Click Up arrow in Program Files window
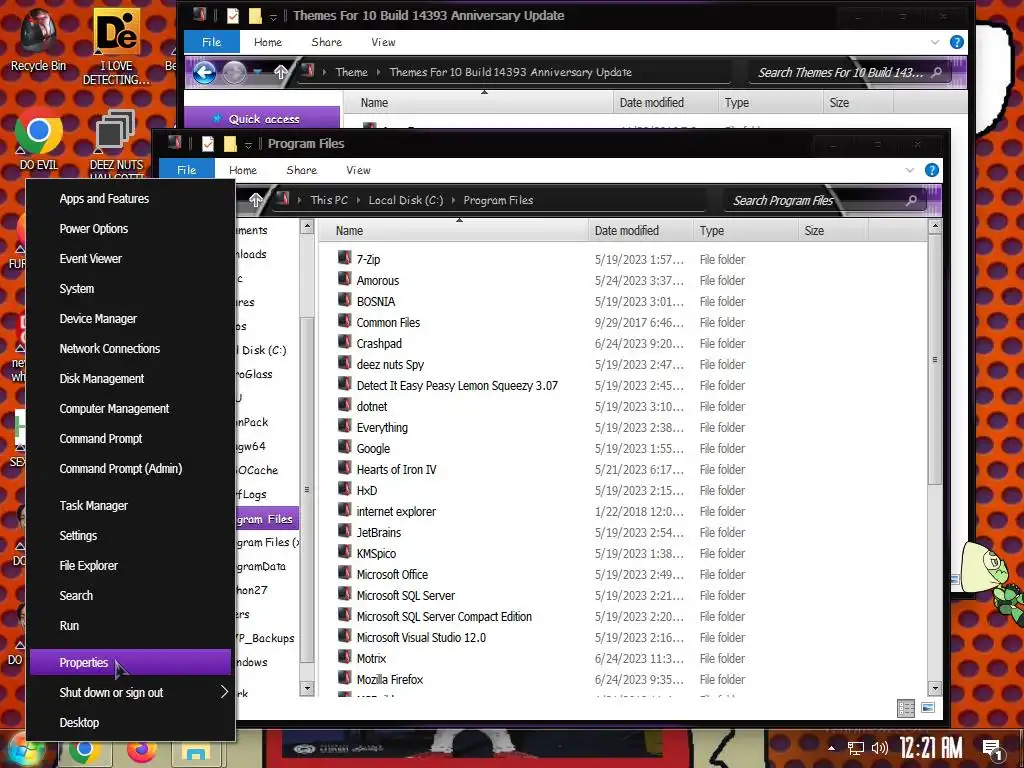This screenshot has width=1024, height=768. (255, 200)
